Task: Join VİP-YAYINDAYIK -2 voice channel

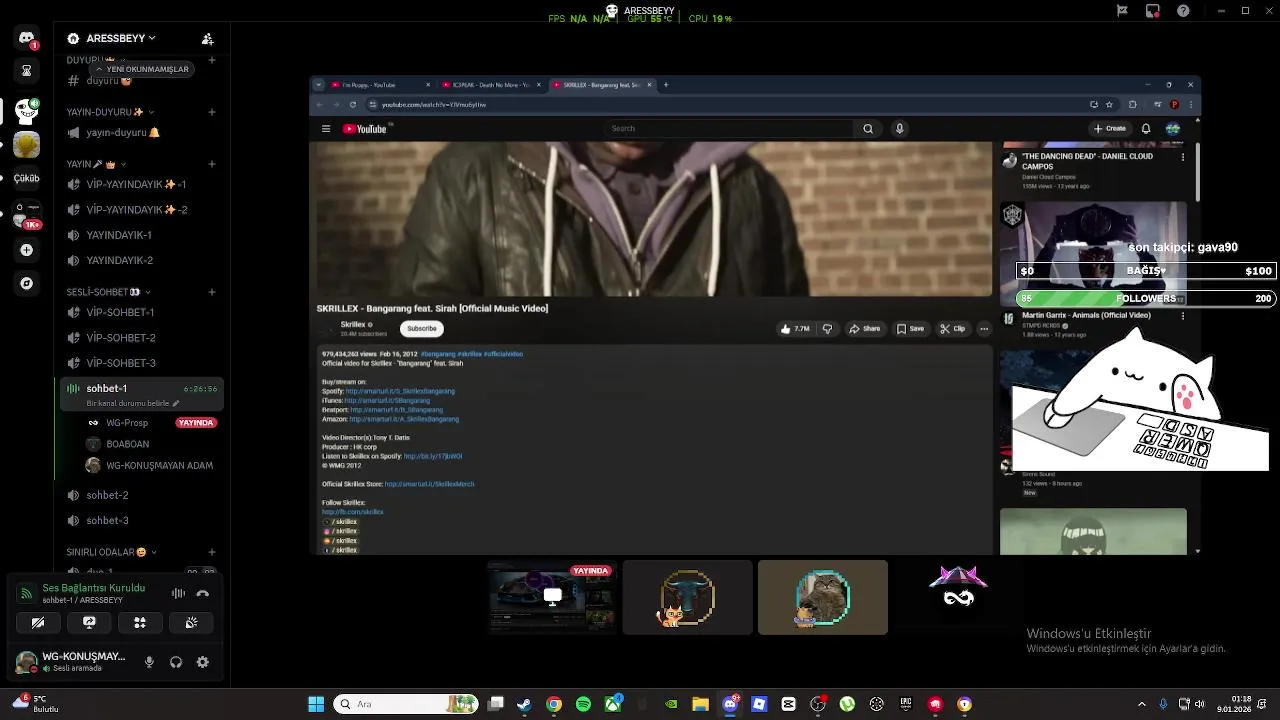Action: click(x=140, y=210)
